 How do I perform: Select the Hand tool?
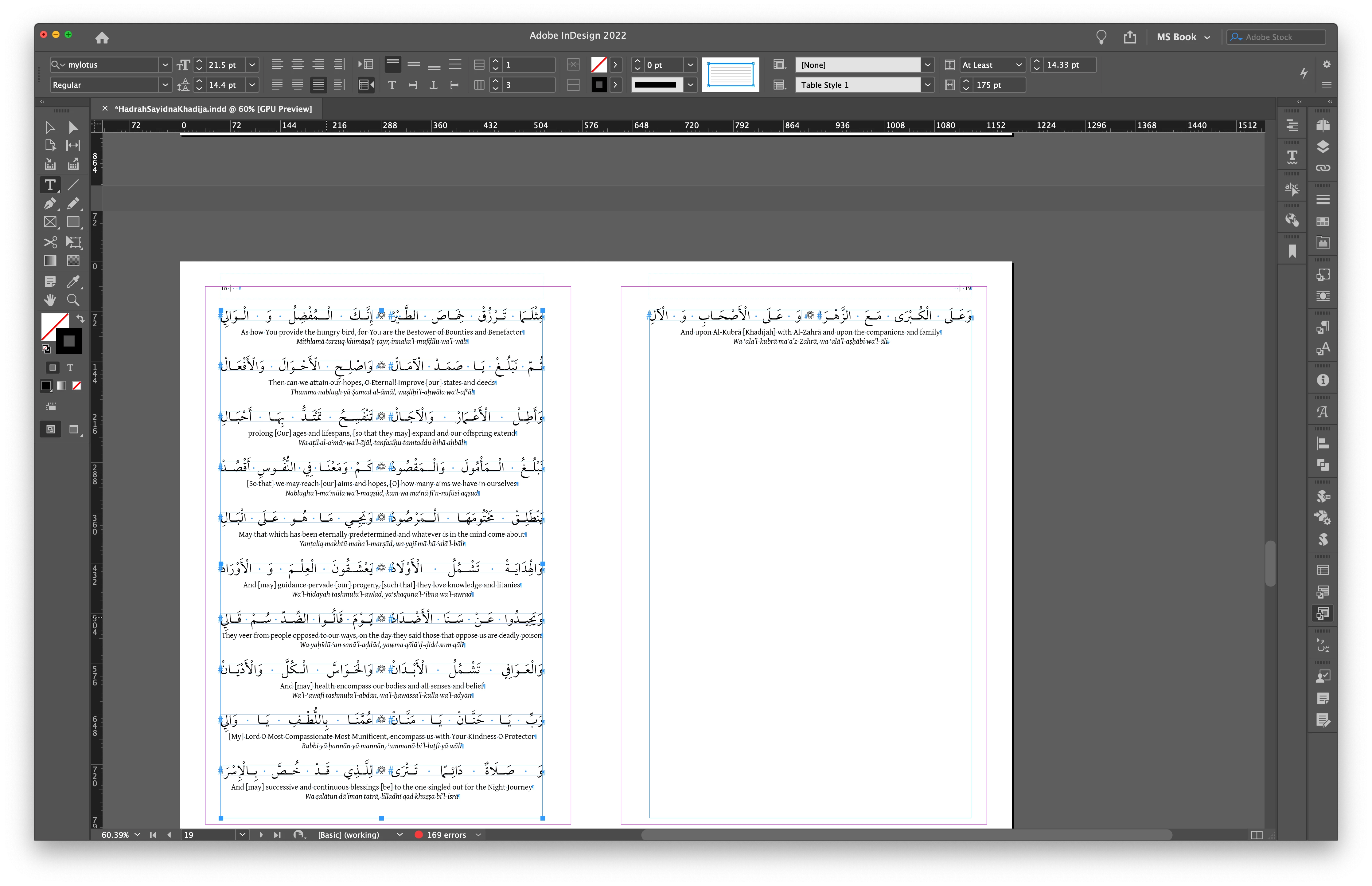[x=50, y=300]
